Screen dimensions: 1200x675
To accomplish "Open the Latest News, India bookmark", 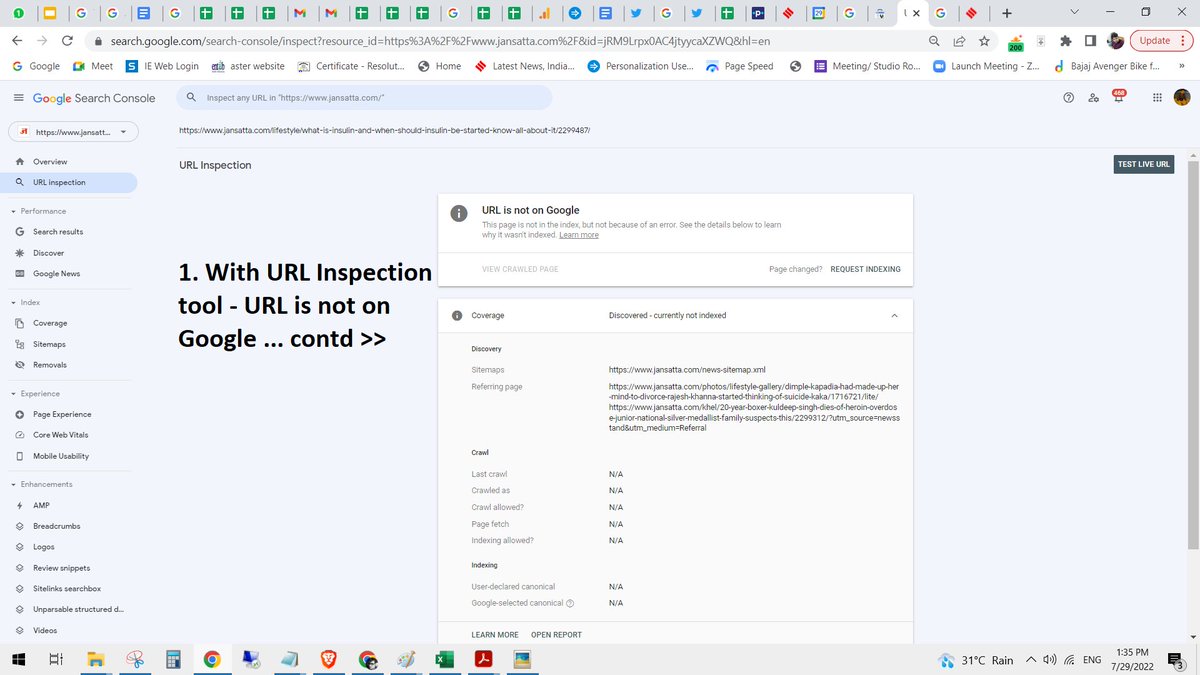I will click(x=523, y=66).
